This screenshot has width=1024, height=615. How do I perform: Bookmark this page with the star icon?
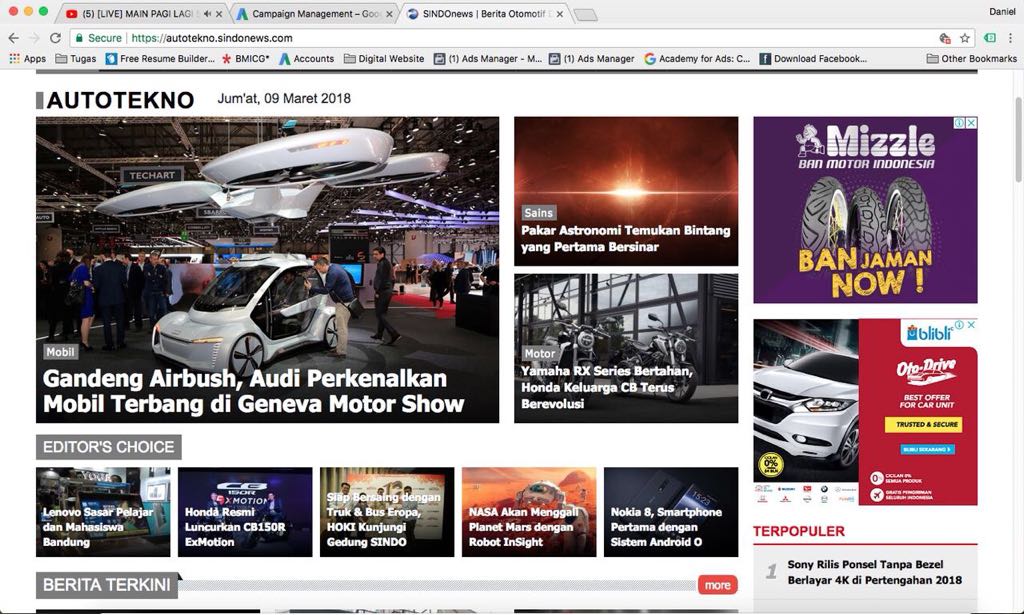click(x=965, y=38)
